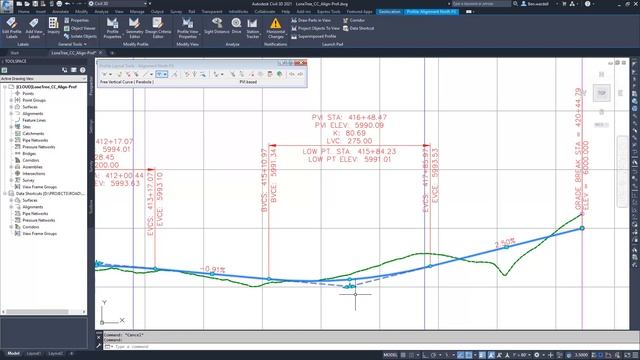Toggle grid display in status bar
Screen dimensions: 640x360
point(403,355)
